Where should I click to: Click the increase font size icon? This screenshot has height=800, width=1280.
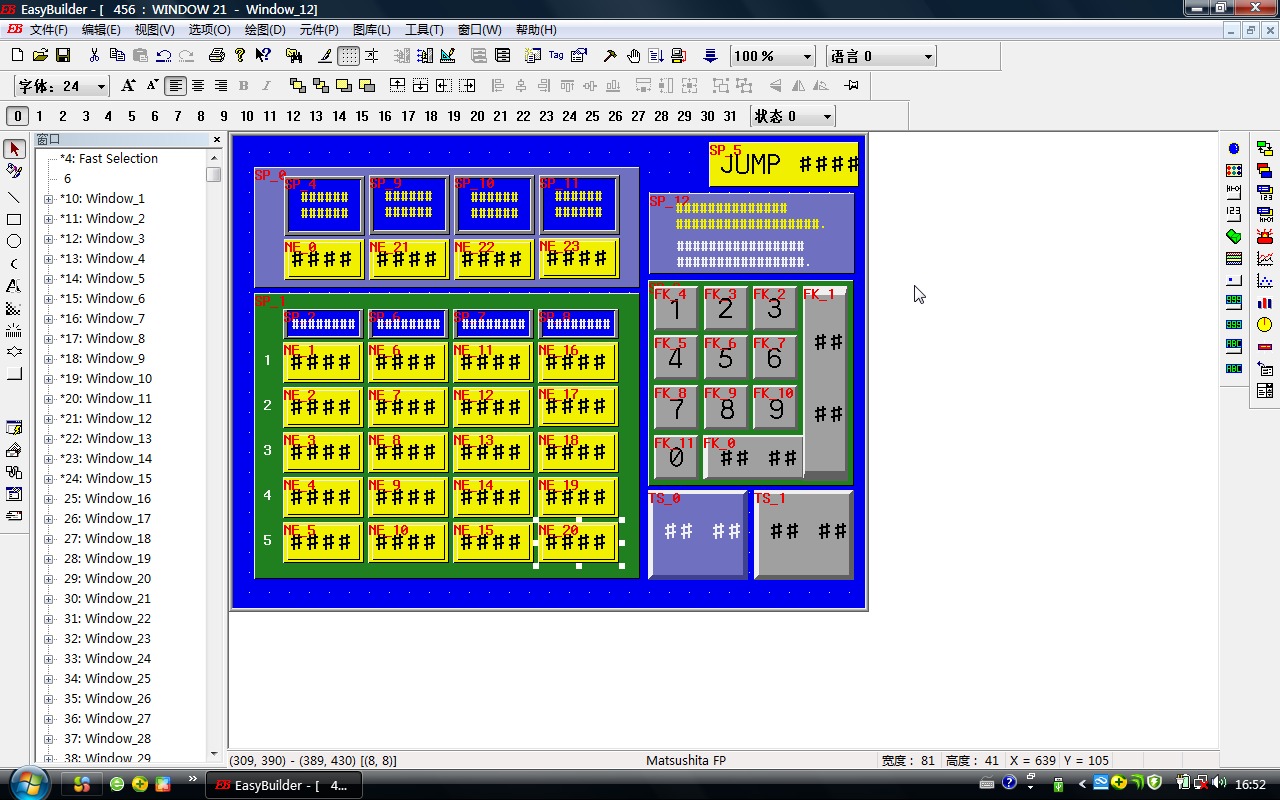point(128,86)
